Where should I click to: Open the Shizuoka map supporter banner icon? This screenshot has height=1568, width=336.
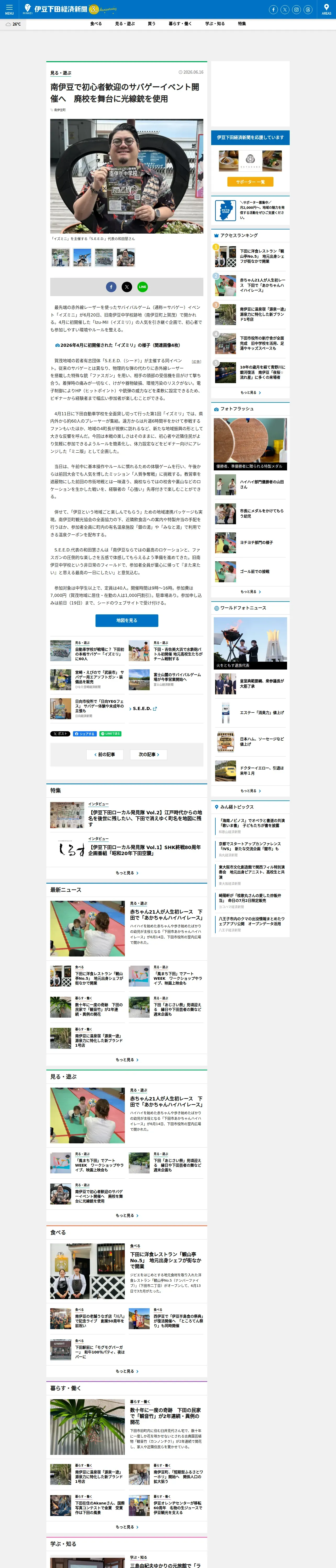pyautogui.click(x=226, y=211)
